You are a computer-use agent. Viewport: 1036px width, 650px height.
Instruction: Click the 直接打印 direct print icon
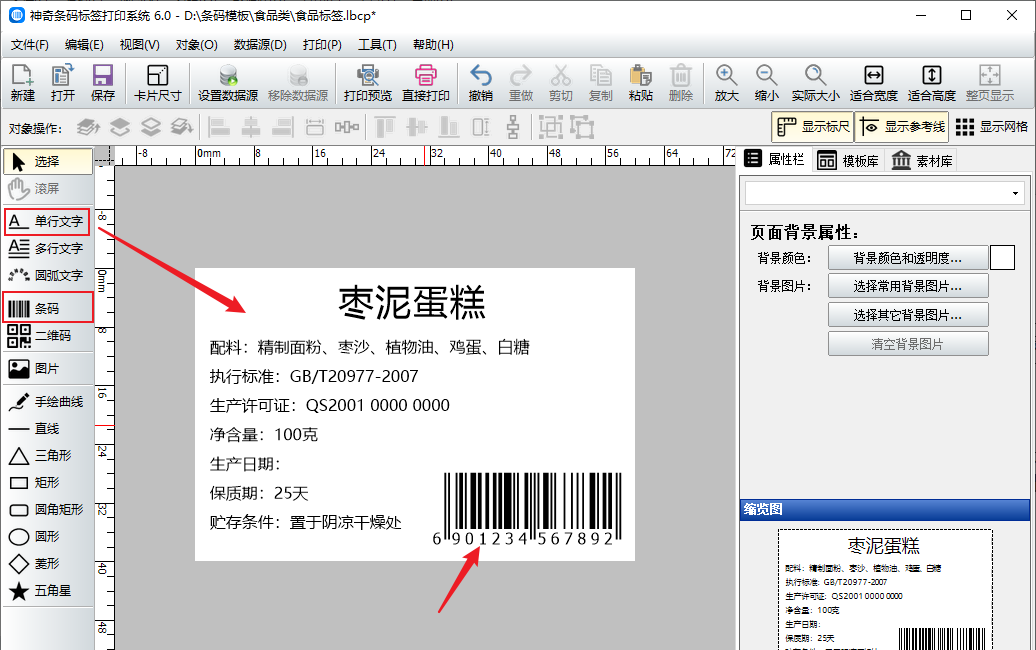pos(426,83)
